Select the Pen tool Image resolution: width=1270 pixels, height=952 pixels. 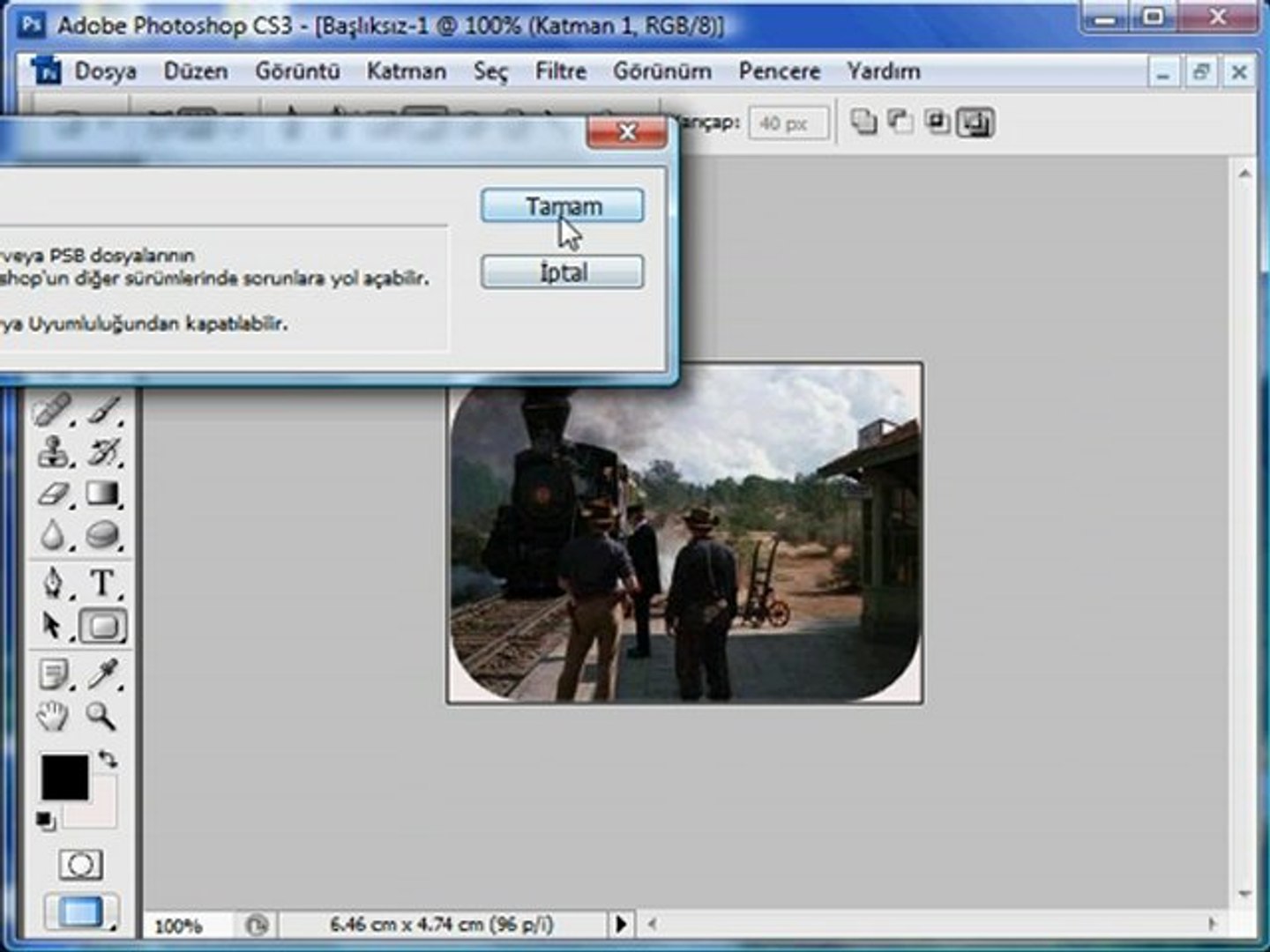tap(52, 583)
